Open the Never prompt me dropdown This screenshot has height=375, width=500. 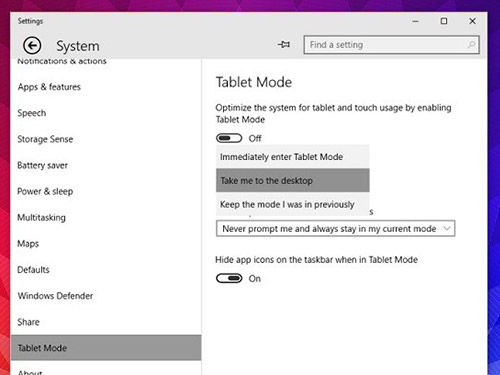coord(335,229)
